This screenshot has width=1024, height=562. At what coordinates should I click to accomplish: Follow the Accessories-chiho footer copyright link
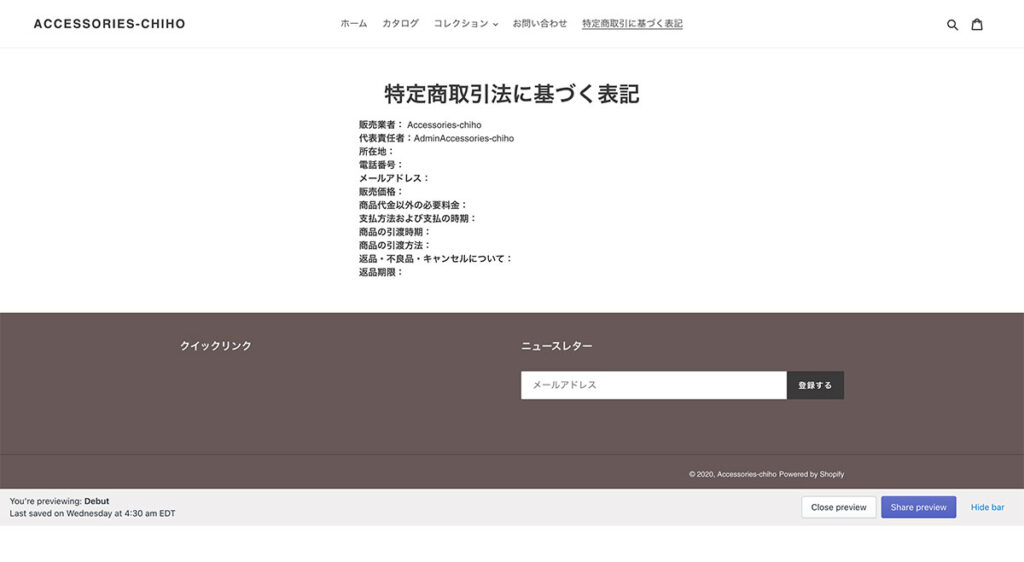tap(746, 474)
